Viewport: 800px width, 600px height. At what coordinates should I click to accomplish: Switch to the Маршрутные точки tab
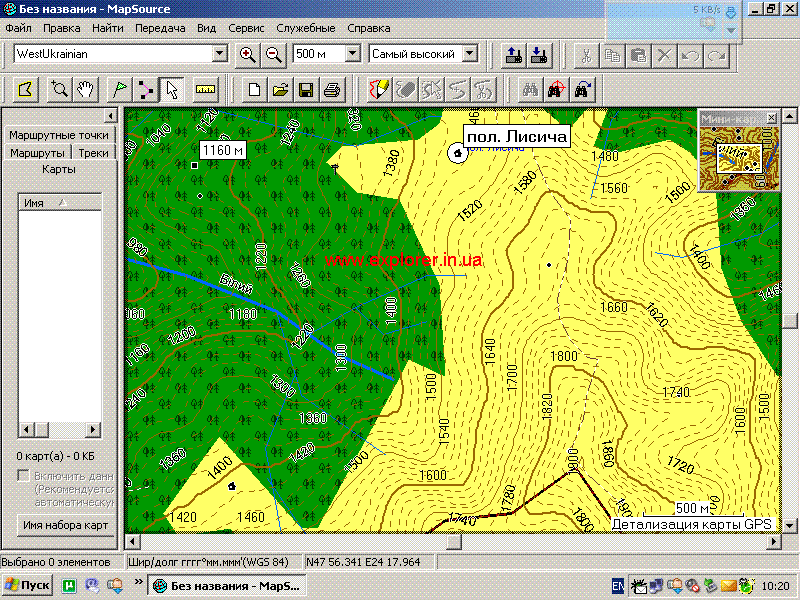pos(58,135)
